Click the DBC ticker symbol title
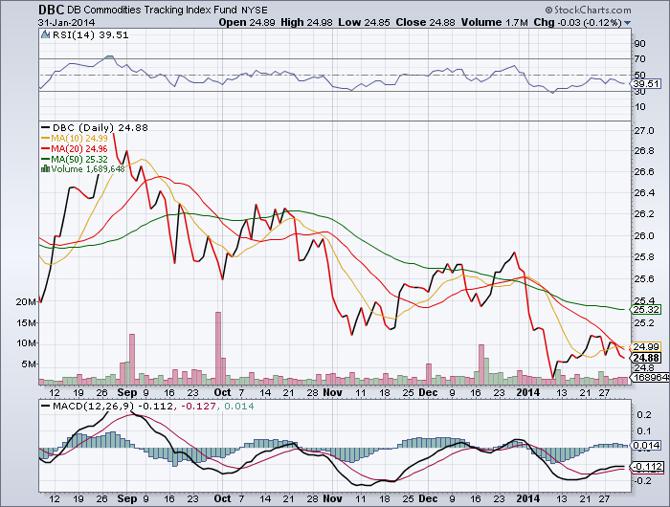Screen dimensions: 670x507 click(50, 10)
